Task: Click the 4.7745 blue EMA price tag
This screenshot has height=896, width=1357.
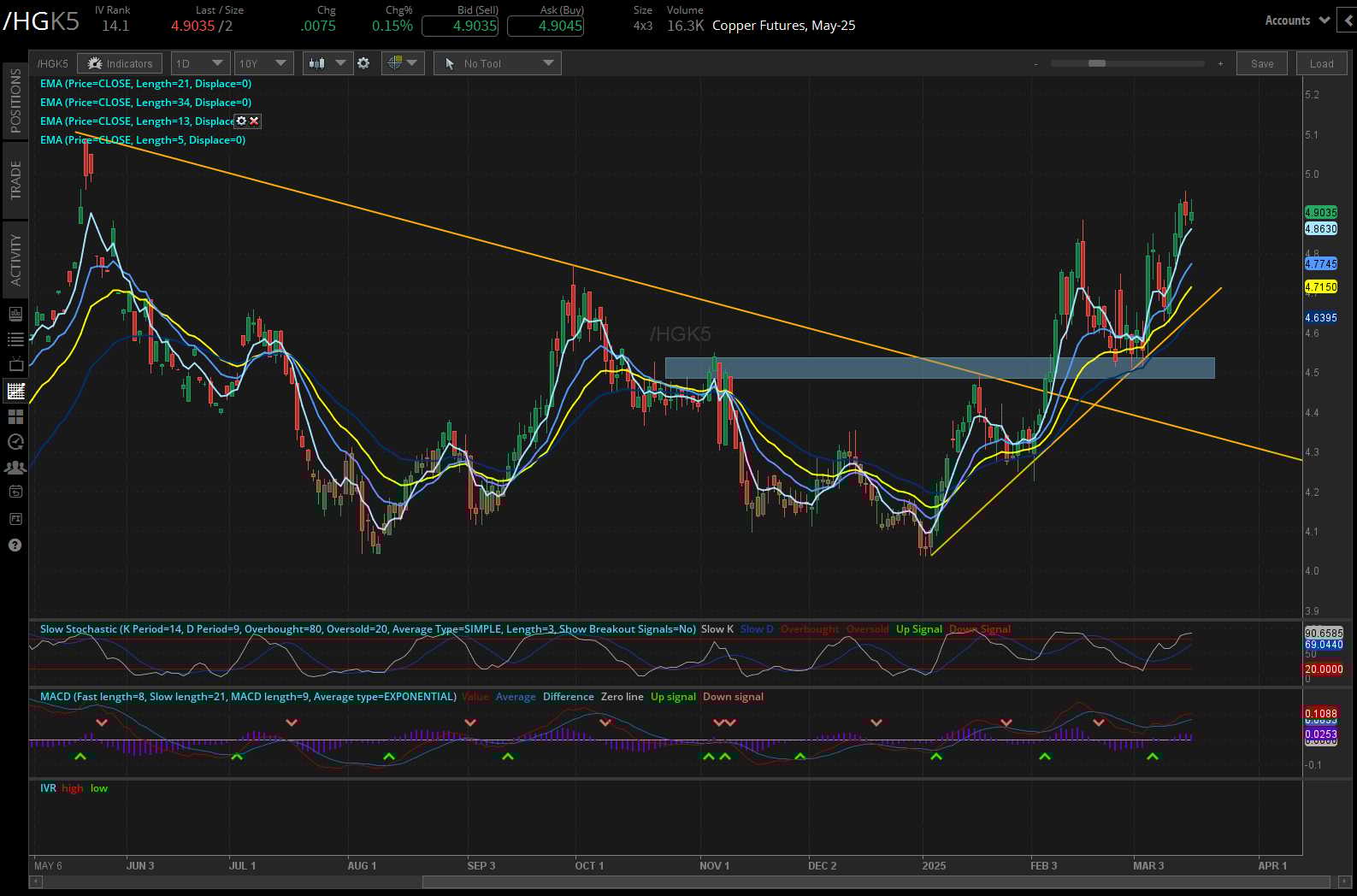Action: pyautogui.click(x=1321, y=264)
